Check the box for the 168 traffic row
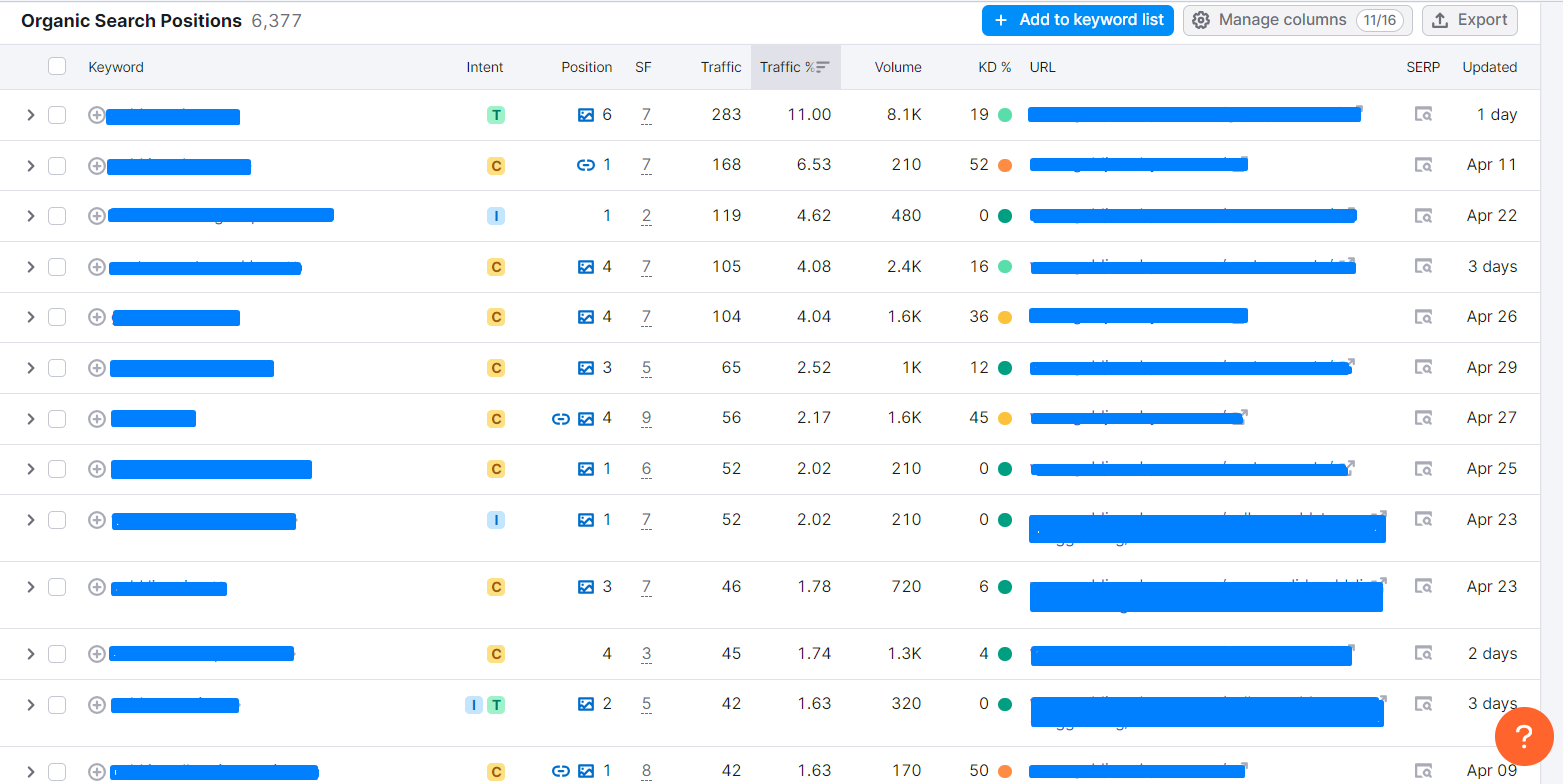1563x784 pixels. click(57, 166)
